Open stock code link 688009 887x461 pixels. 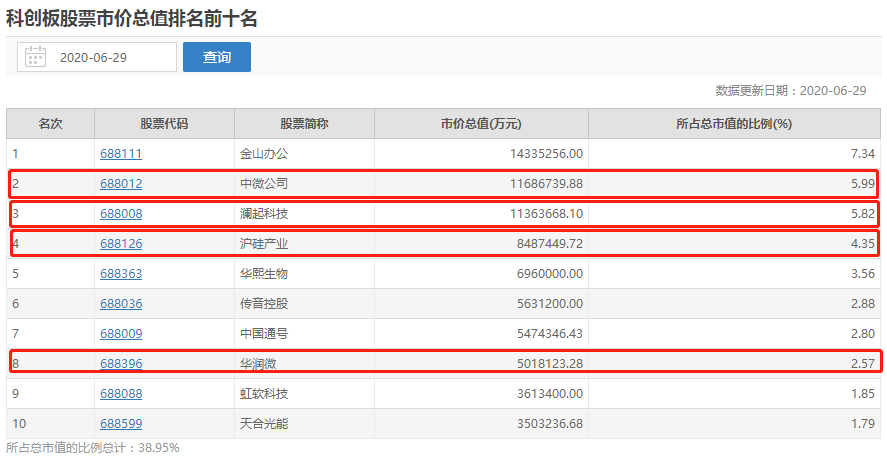coord(121,334)
